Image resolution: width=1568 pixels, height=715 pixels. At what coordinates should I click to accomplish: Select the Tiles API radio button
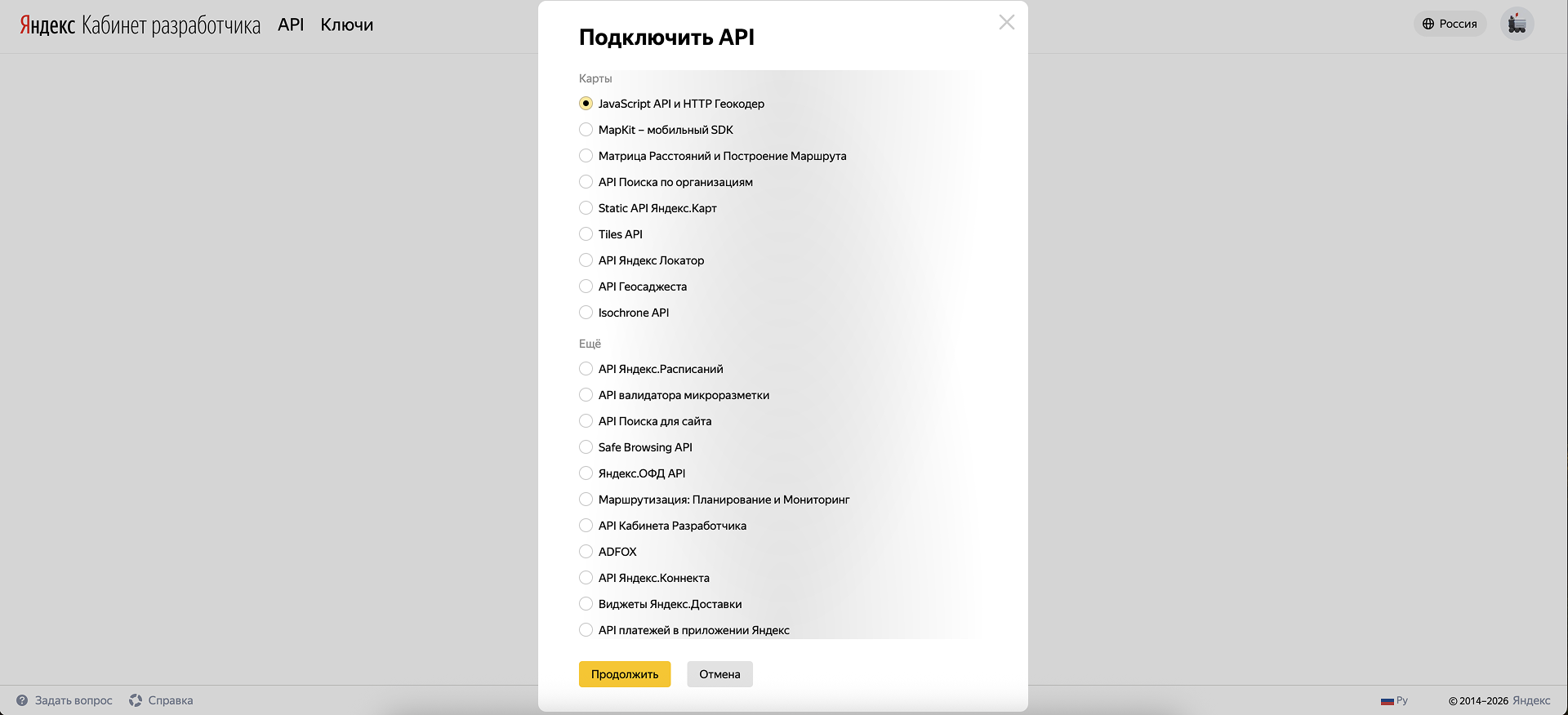[586, 234]
